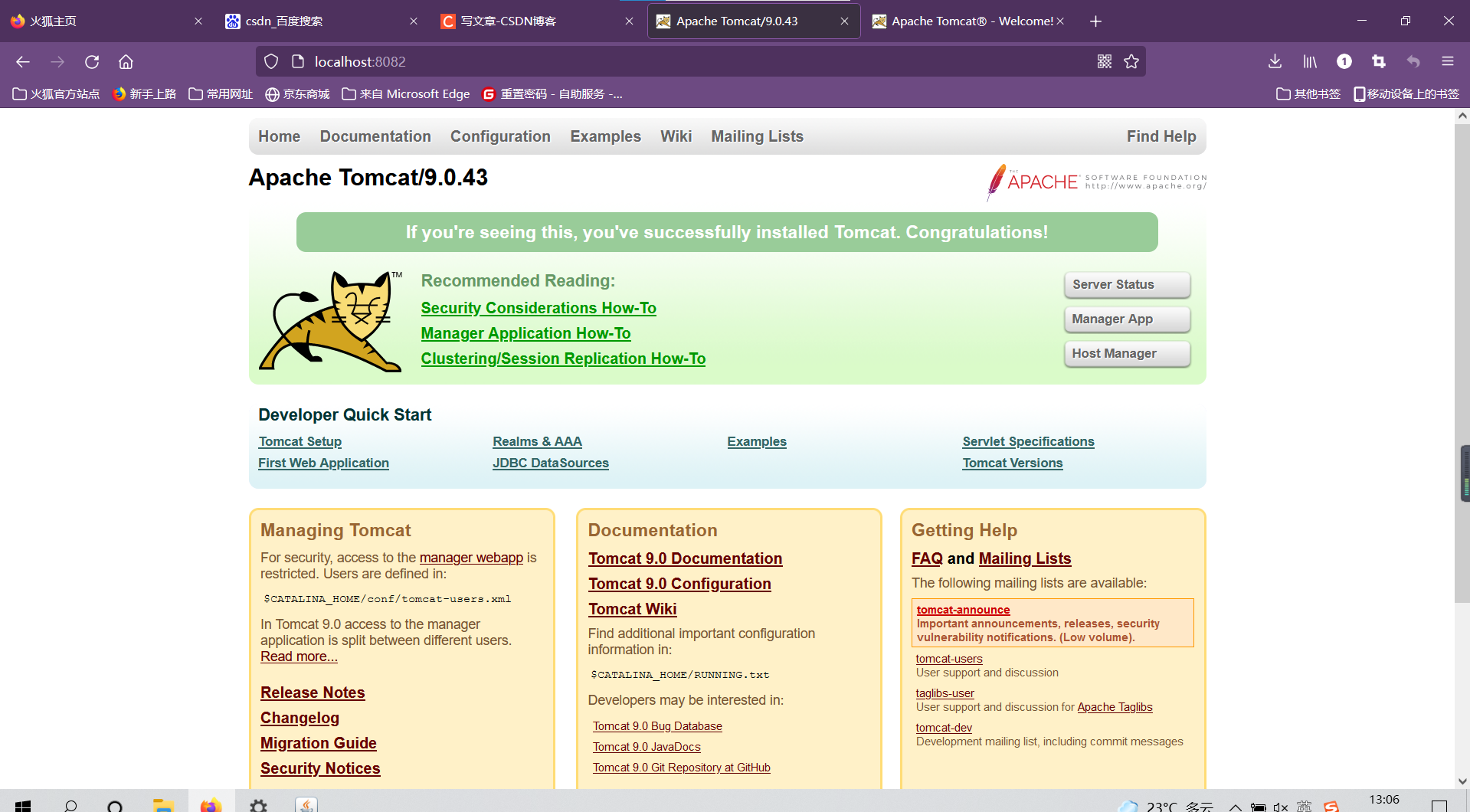Image resolution: width=1470 pixels, height=812 pixels.
Task: Open 其他书签 folder
Action: pyautogui.click(x=1308, y=94)
